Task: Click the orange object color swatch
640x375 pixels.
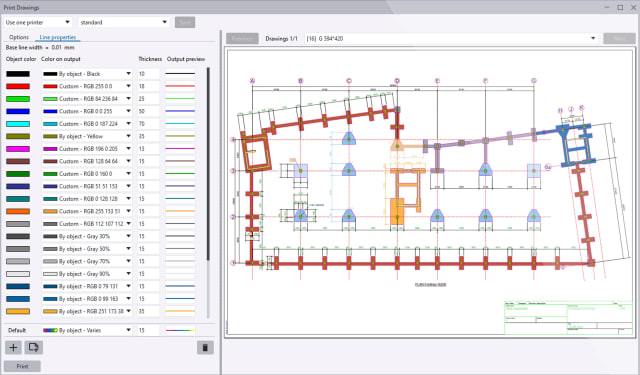Action: [18, 211]
